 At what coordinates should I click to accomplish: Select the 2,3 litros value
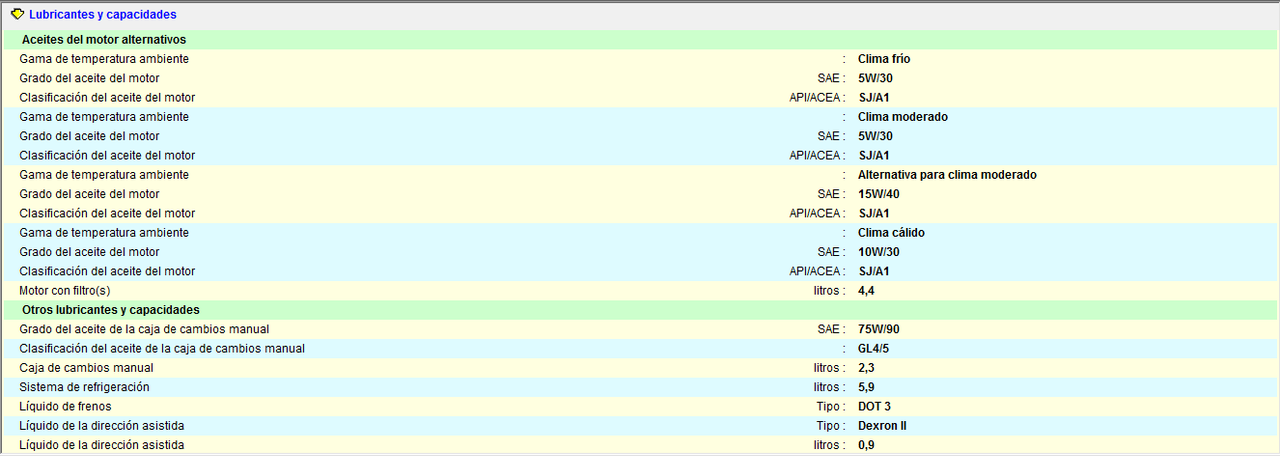[x=867, y=368]
